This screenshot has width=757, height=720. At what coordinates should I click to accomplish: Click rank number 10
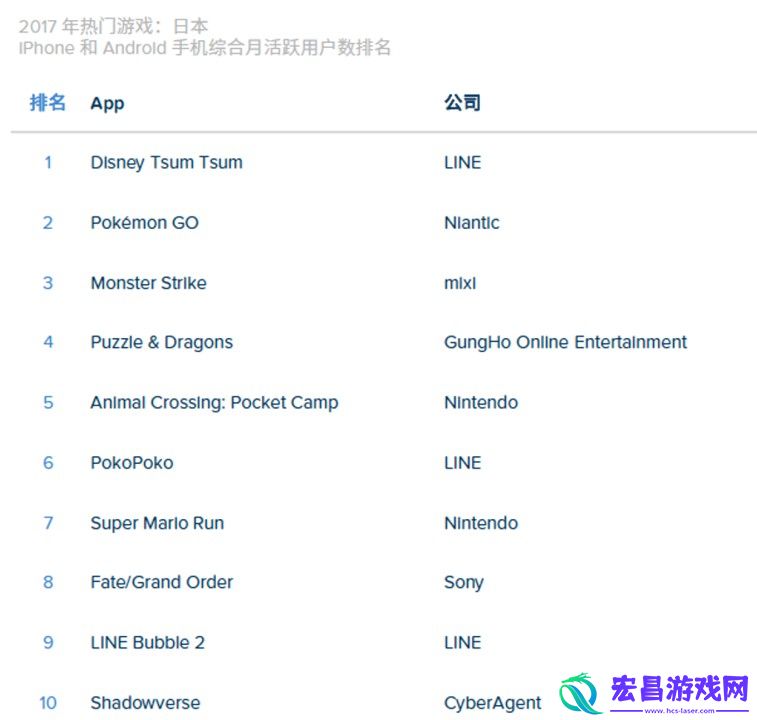[x=48, y=703]
